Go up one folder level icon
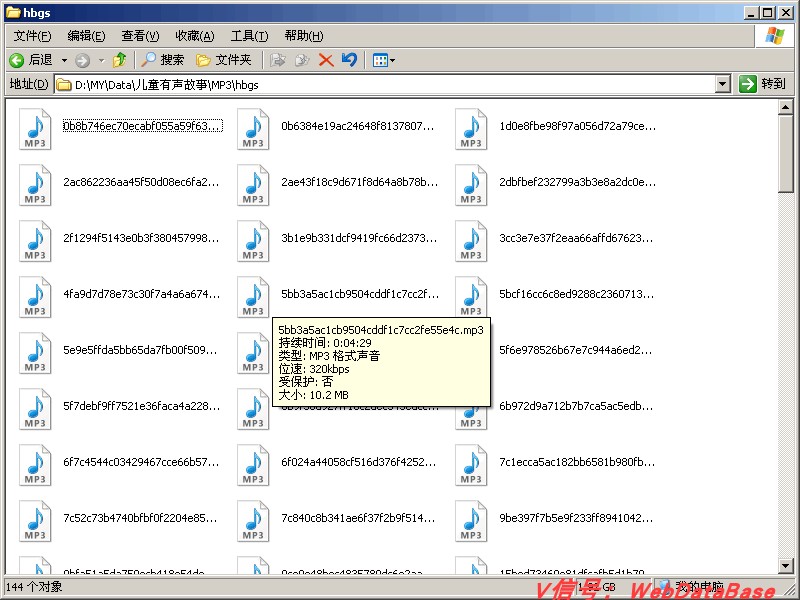Viewport: 800px width, 600px height. (119, 60)
